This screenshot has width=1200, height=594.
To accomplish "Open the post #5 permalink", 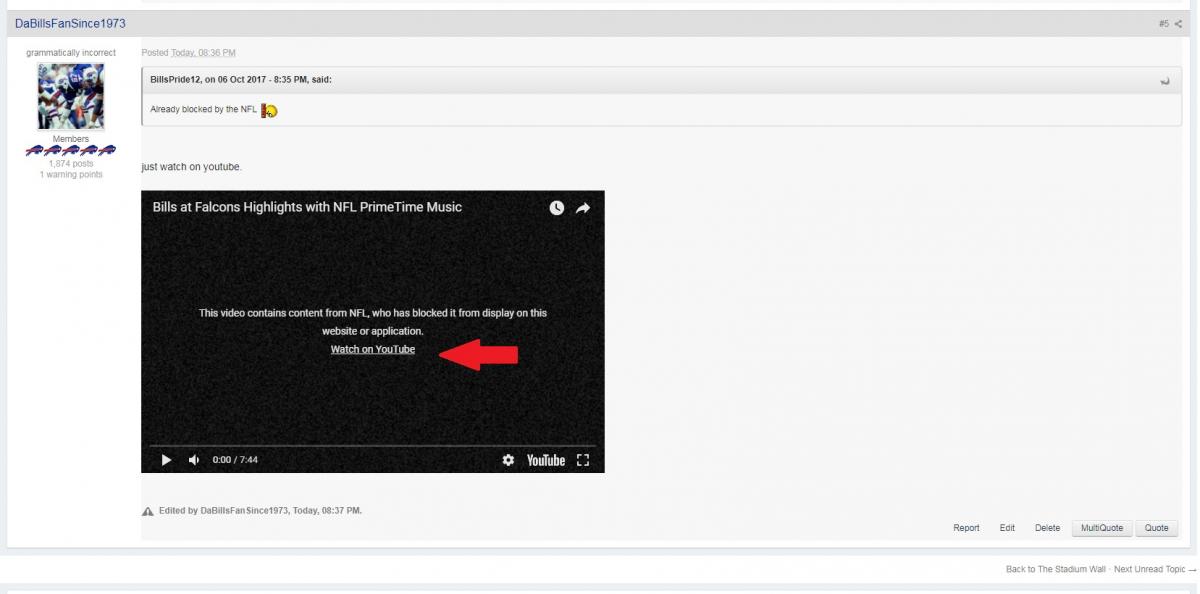I will tap(1164, 24).
